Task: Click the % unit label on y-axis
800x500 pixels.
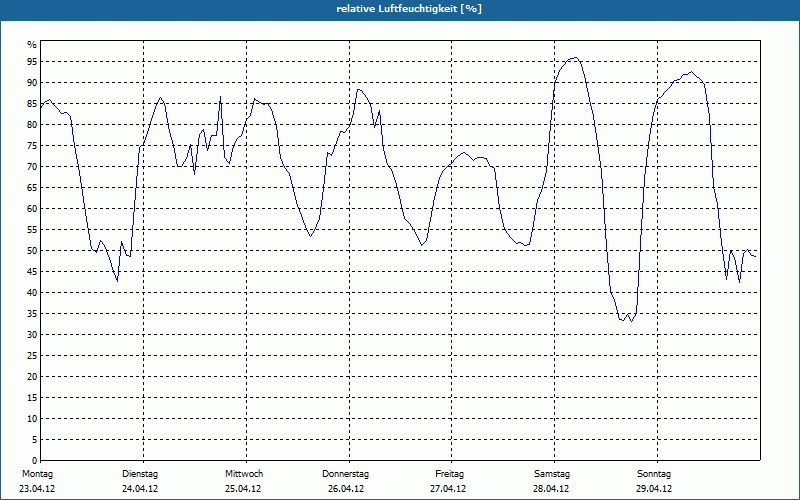Action: point(32,45)
